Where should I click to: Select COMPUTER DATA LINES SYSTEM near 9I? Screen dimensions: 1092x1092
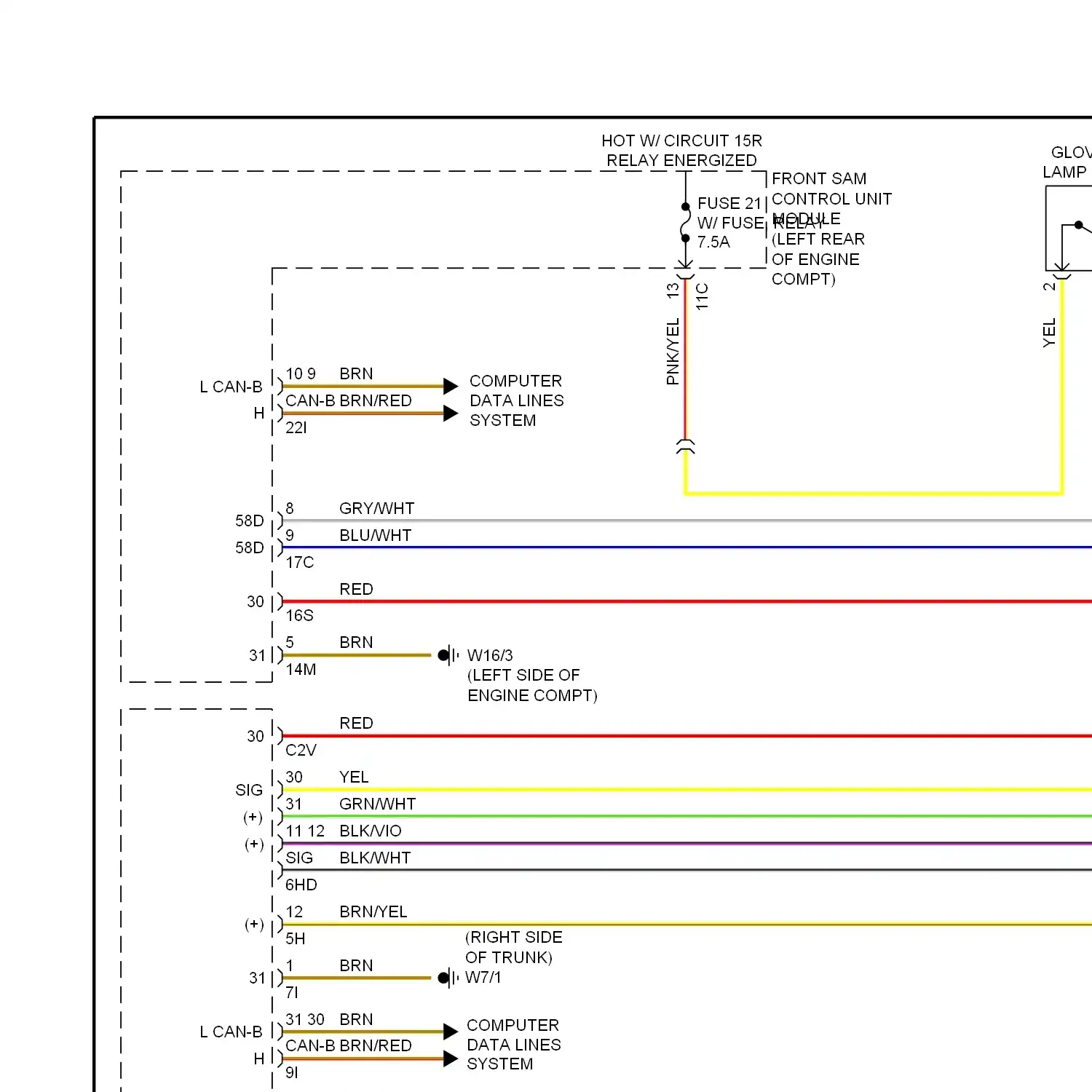tap(513, 1045)
